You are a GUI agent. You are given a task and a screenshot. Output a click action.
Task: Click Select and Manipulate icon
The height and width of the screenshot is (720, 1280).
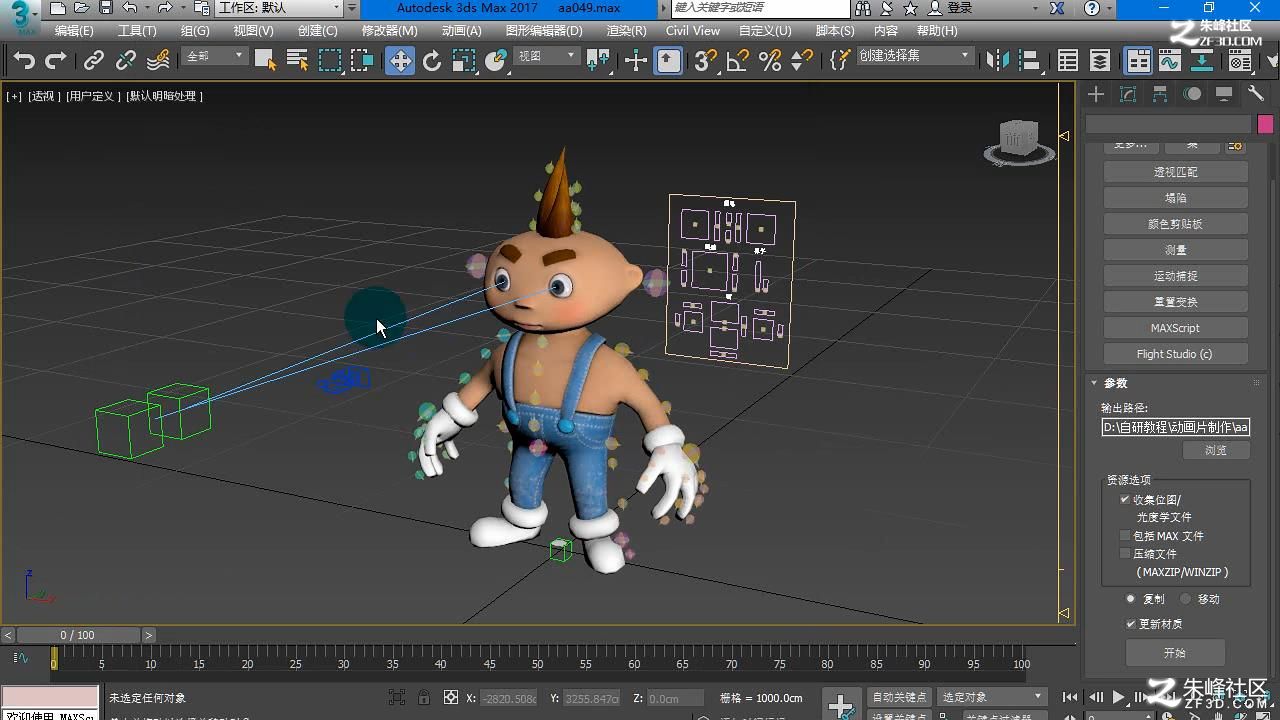click(x=636, y=61)
